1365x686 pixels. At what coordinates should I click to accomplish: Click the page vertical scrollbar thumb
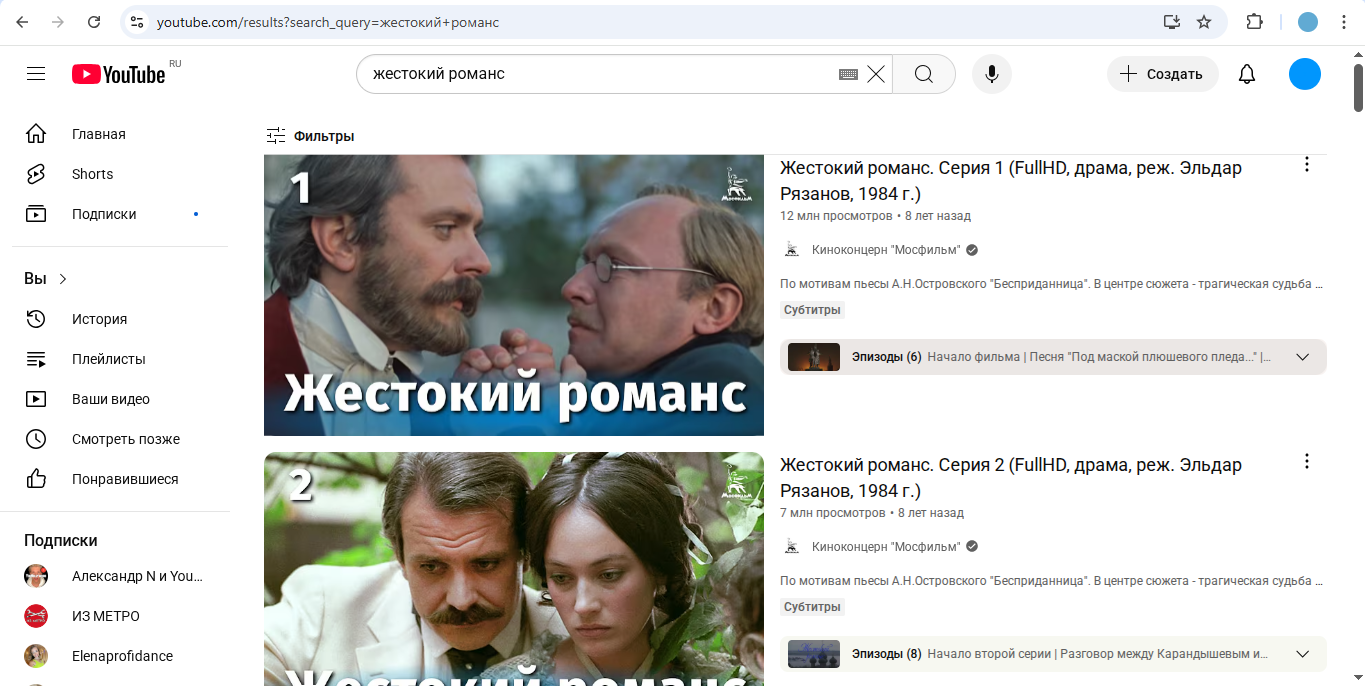coord(1358,87)
